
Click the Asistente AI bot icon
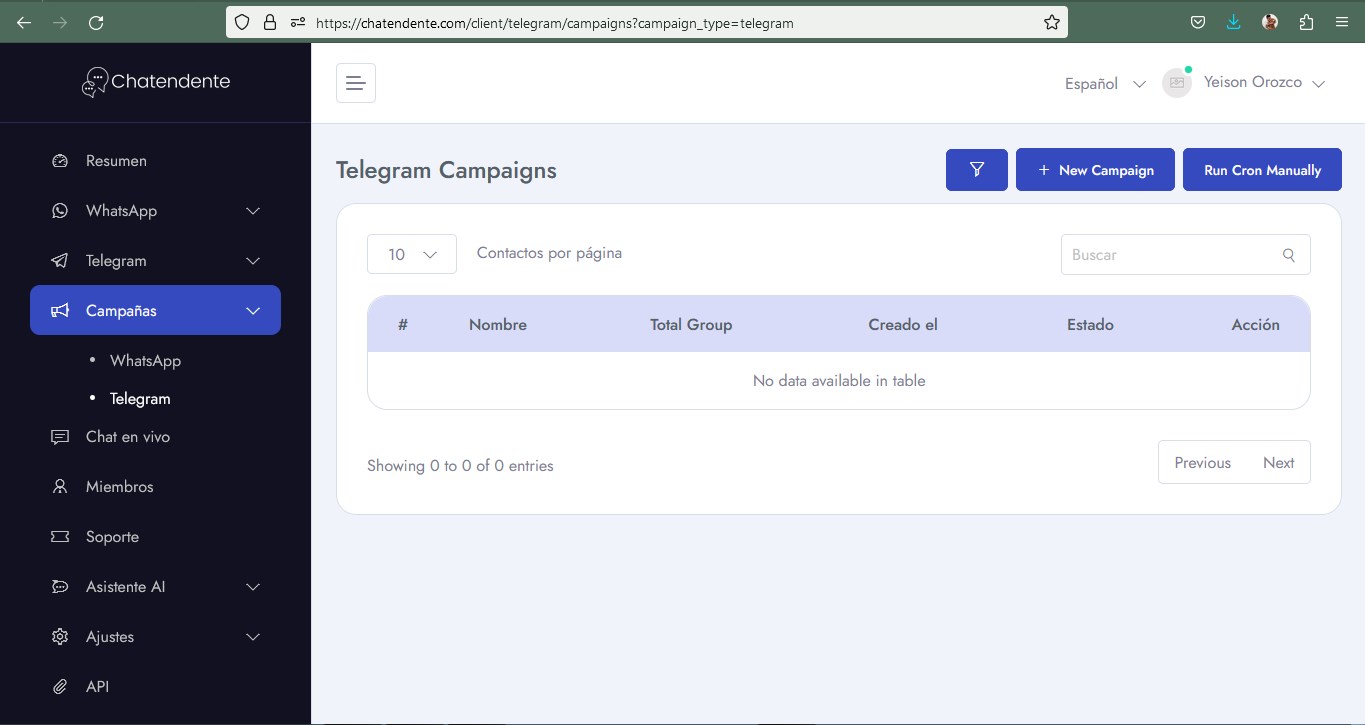(60, 587)
